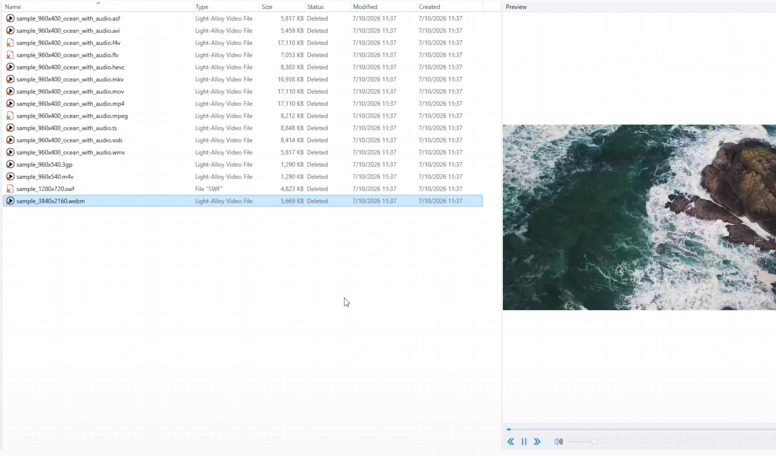The image size is (776, 456).
Task: Sort files by Type column header
Action: 226,6
